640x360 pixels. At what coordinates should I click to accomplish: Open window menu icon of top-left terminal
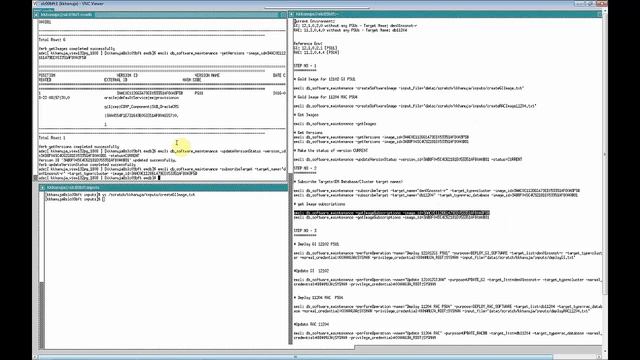pos(36,15)
